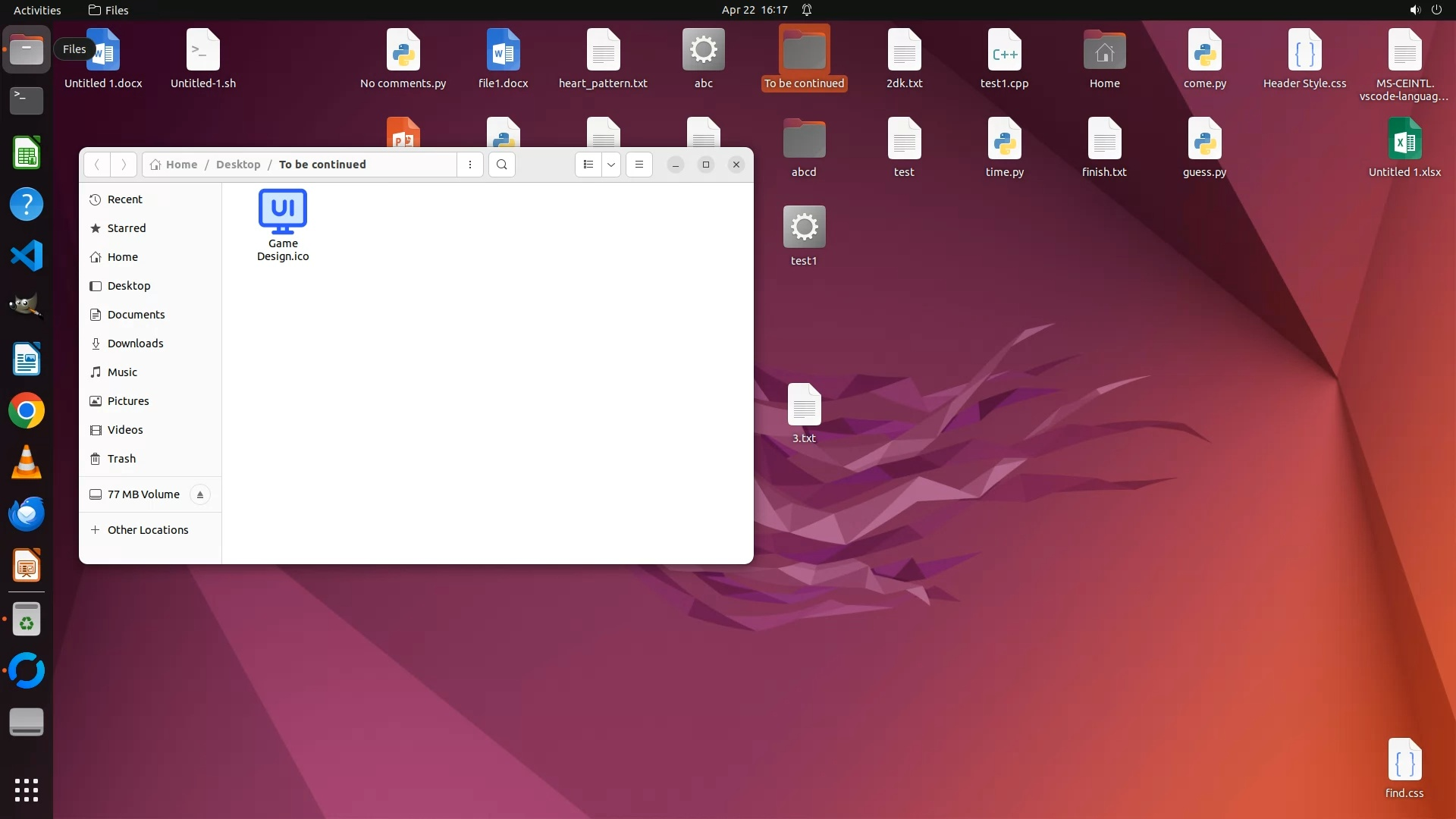
Task: Expand view options dropdown arrow
Action: point(610,165)
